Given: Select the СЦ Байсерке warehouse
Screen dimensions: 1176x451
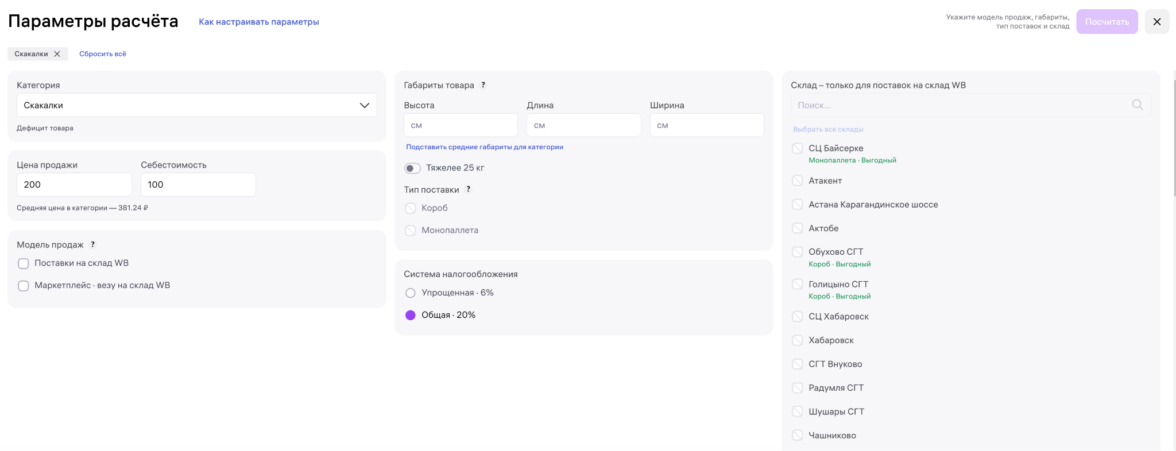Looking at the screenshot, I should click(798, 148).
